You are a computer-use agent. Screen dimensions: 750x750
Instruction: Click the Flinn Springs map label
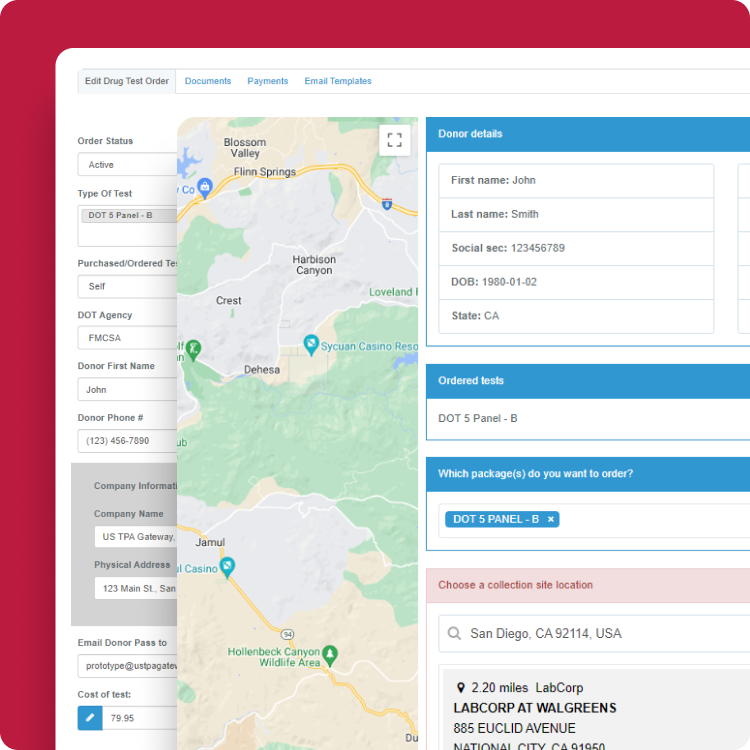tap(265, 172)
